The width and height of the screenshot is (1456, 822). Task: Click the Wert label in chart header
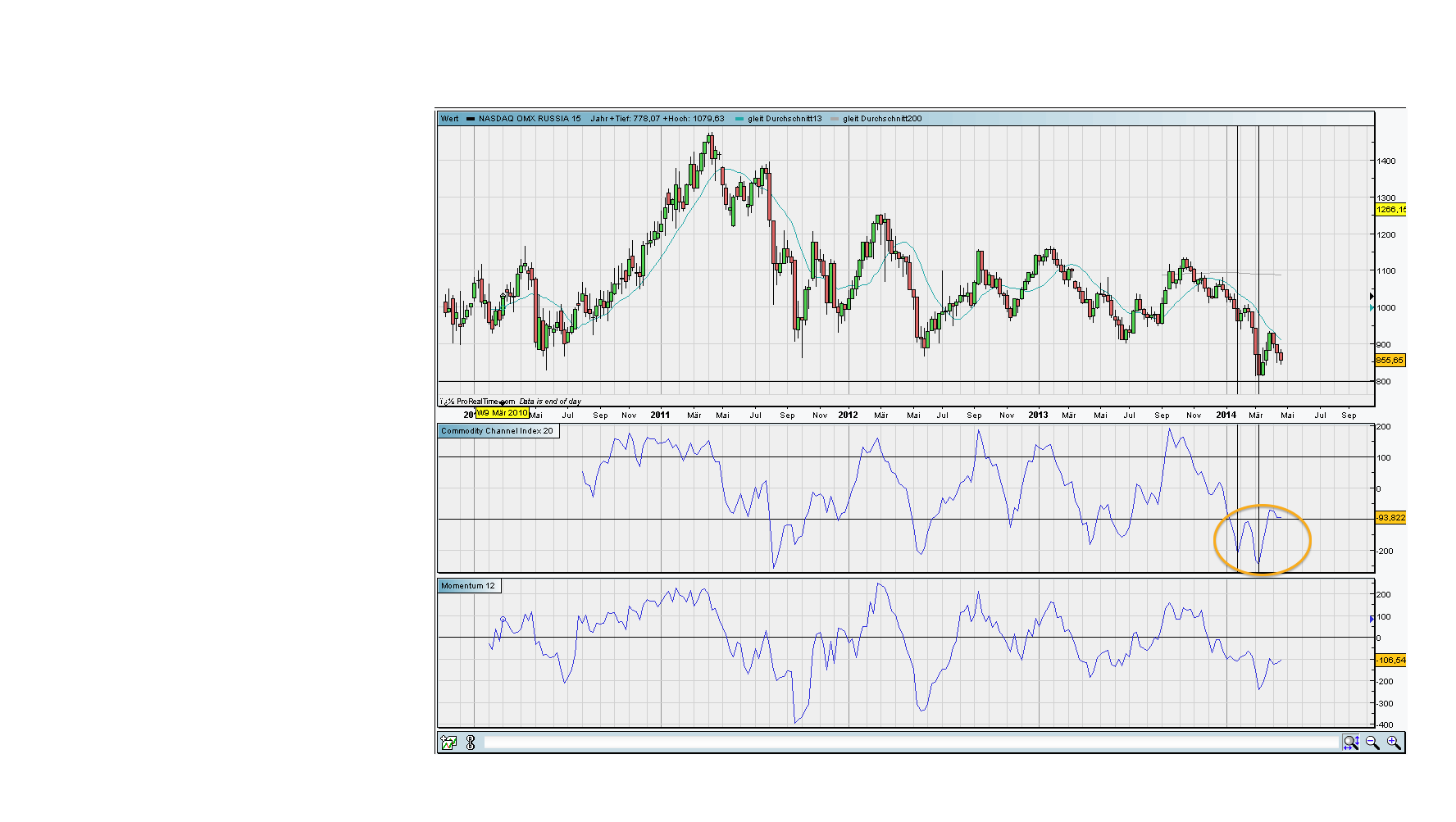(450, 119)
